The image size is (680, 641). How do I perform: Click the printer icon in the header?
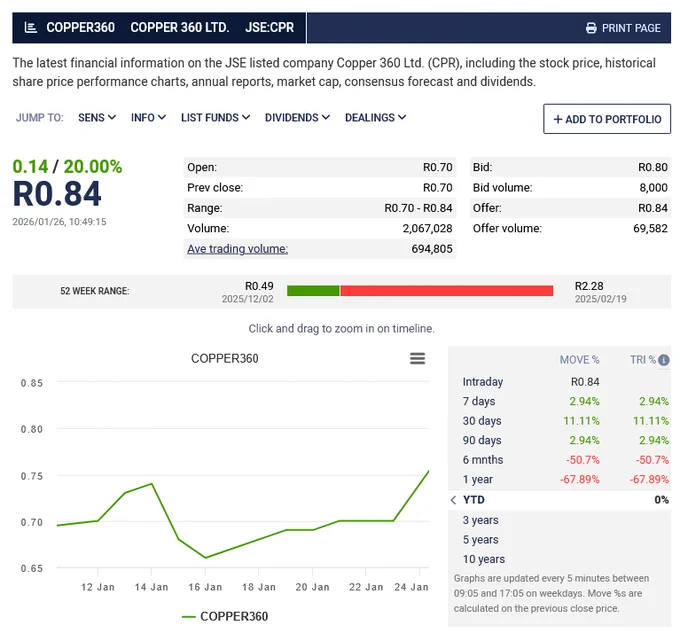tap(591, 28)
